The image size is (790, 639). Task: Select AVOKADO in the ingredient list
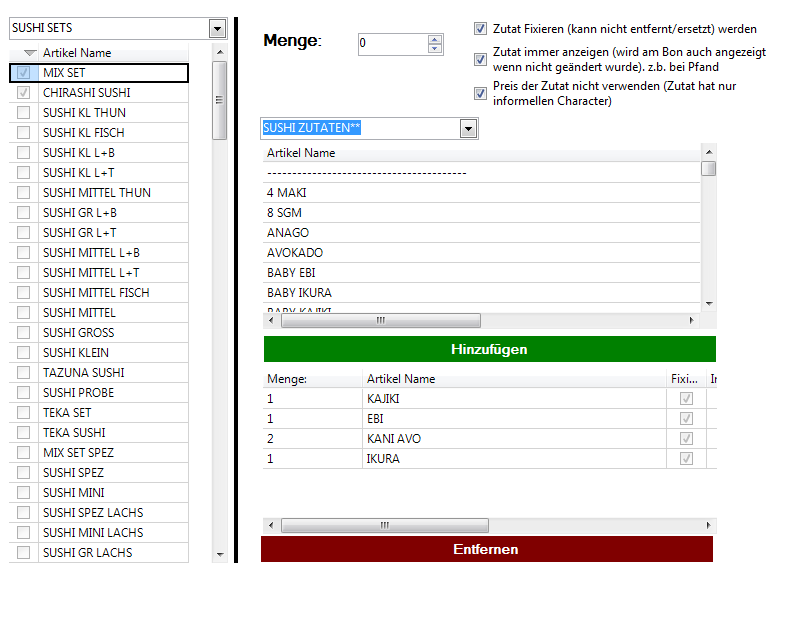295,253
